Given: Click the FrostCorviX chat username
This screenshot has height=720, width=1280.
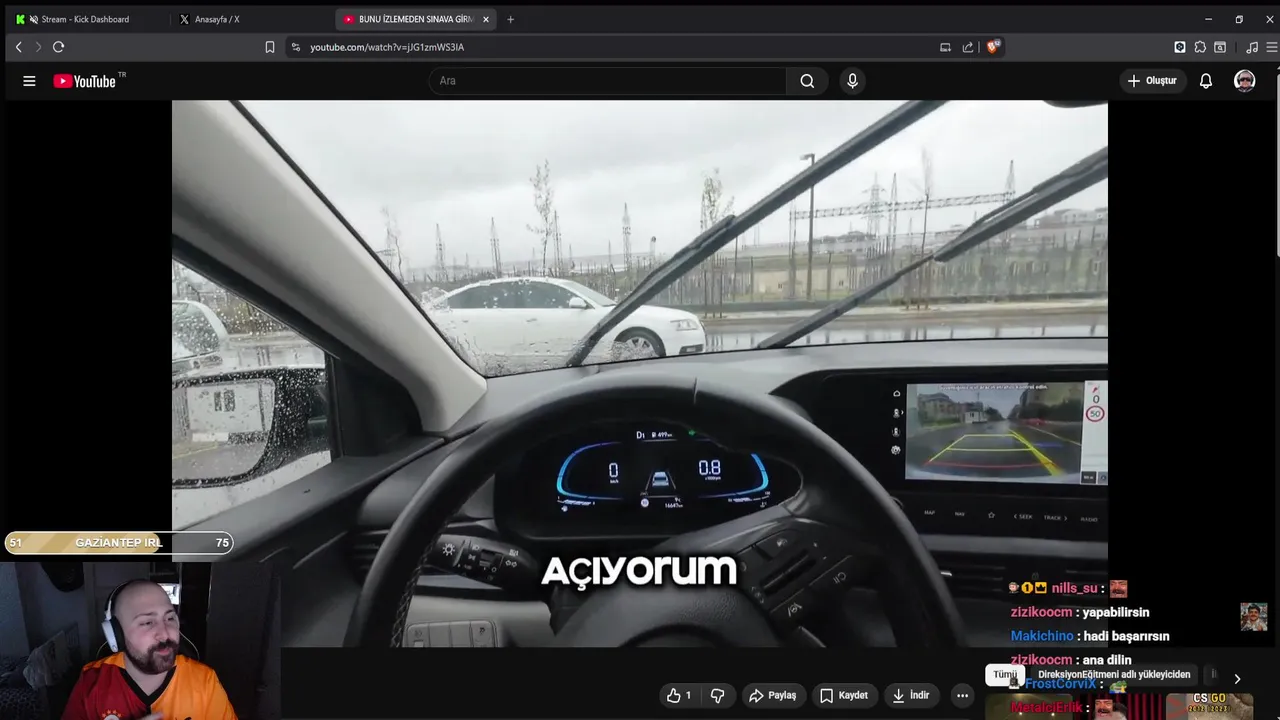Looking at the screenshot, I should (x=1061, y=684).
